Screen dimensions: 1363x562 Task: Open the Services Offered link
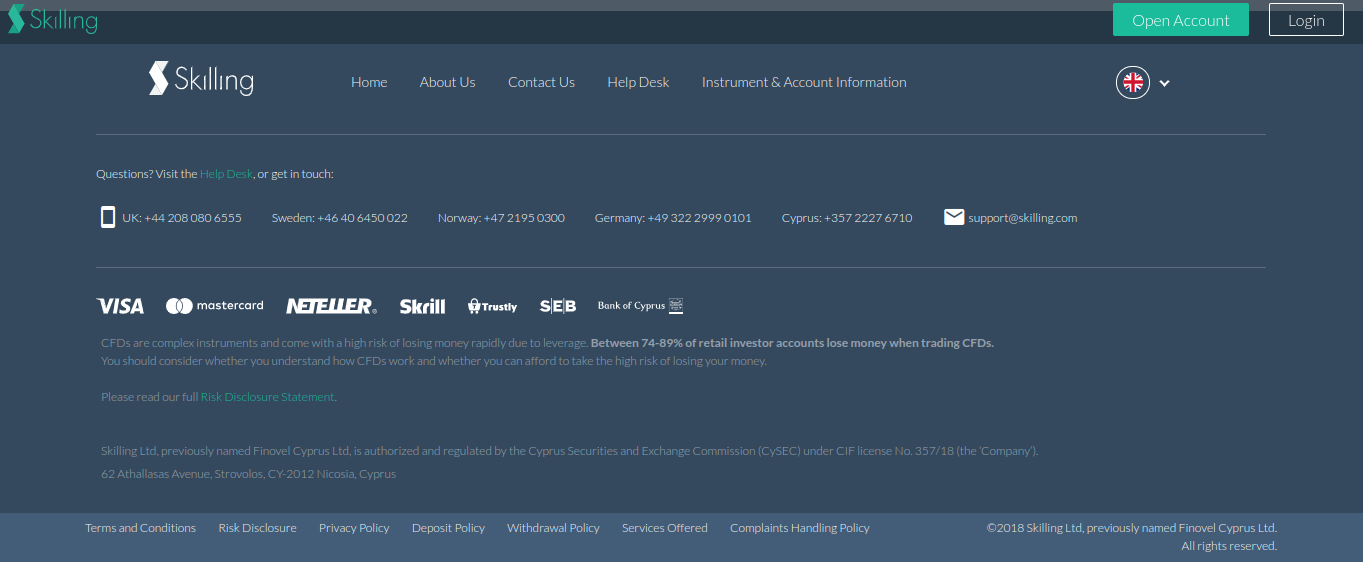coord(665,528)
